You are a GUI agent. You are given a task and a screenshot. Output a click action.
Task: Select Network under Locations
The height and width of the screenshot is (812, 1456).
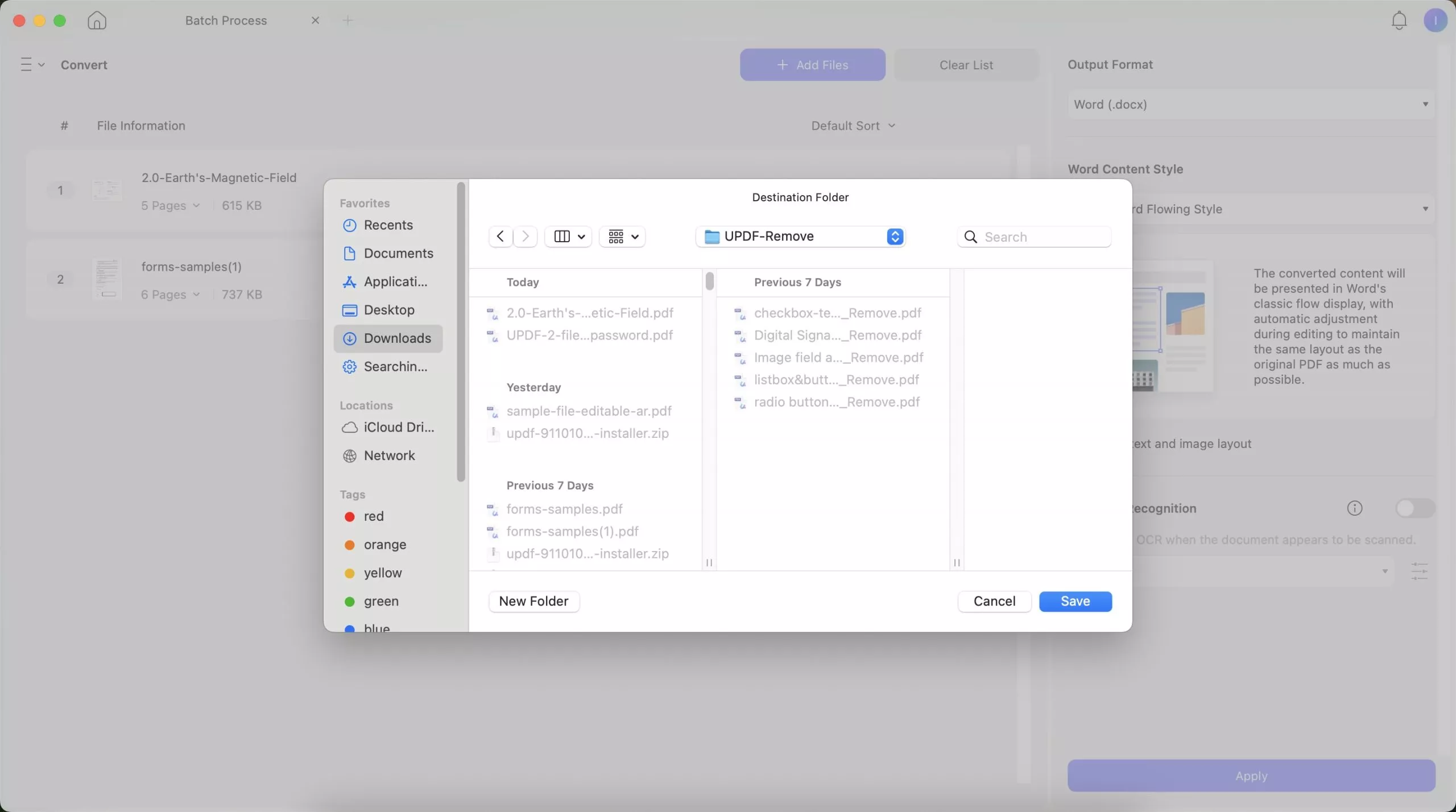(x=389, y=455)
